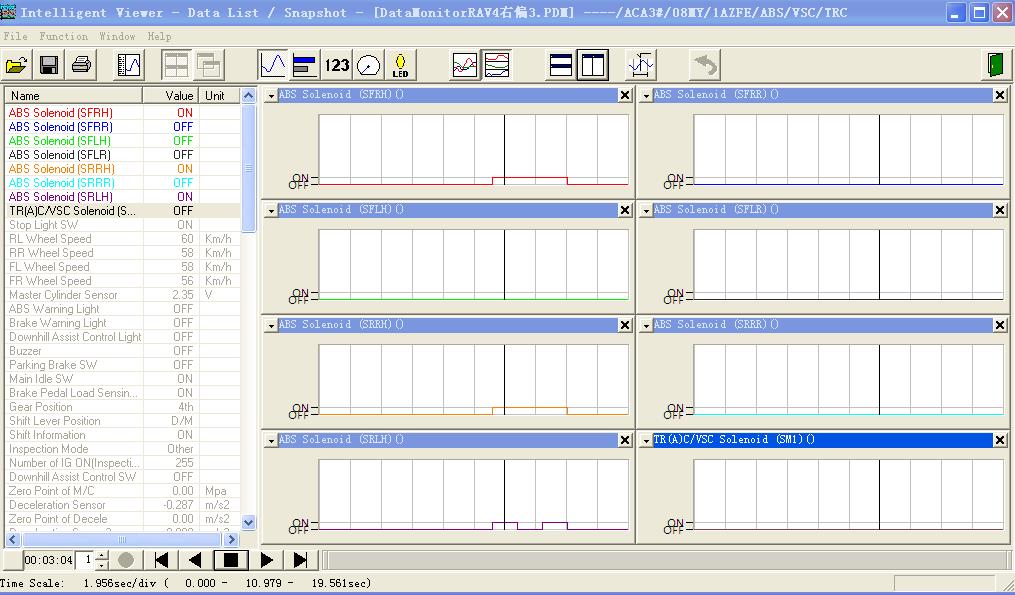Expand dropdown of ABS Solenoid (SRLH) graph
The width and height of the screenshot is (1015, 595).
(x=271, y=441)
